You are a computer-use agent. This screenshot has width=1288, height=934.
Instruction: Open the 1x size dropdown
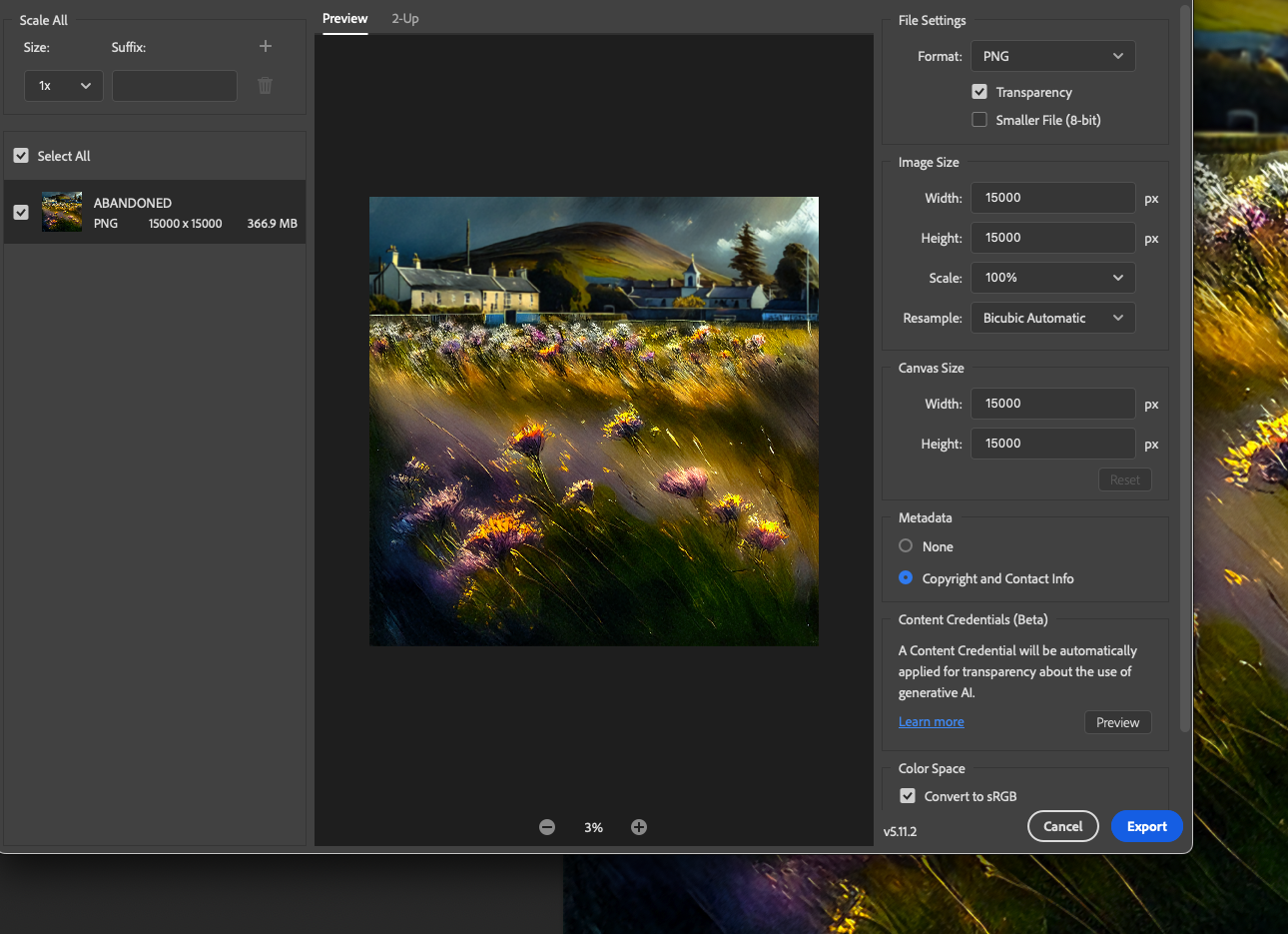[64, 86]
